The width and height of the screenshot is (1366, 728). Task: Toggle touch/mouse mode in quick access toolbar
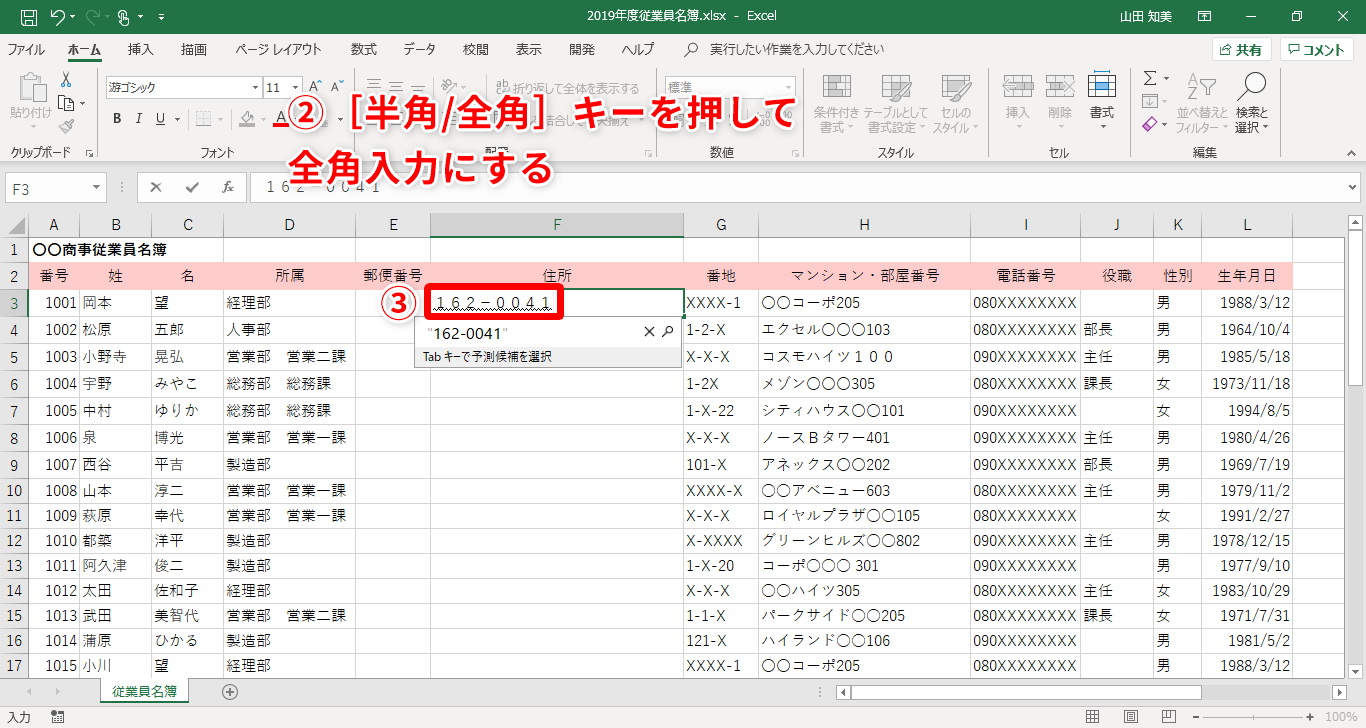coord(123,17)
